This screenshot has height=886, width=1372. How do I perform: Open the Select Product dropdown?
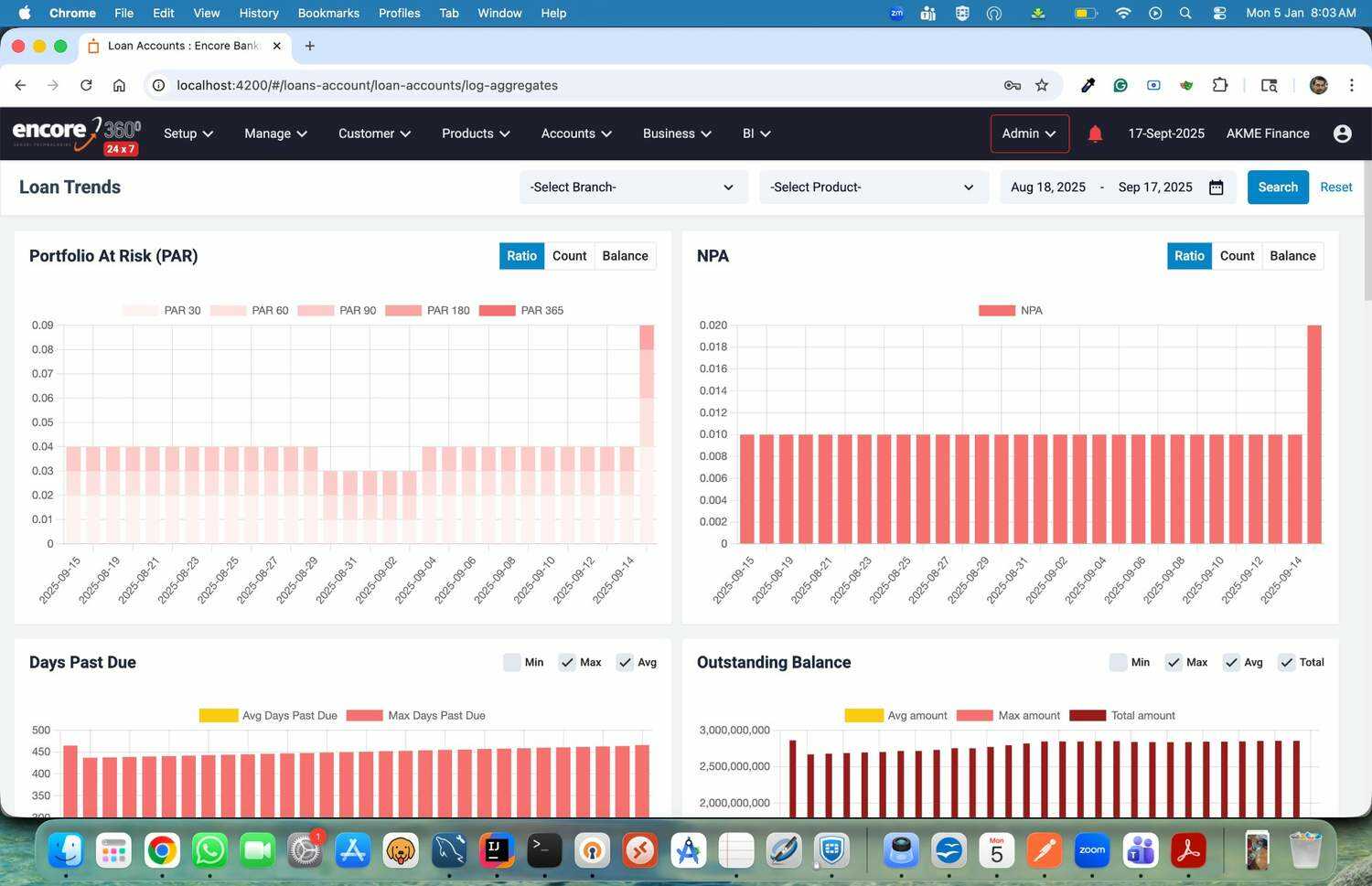(874, 187)
